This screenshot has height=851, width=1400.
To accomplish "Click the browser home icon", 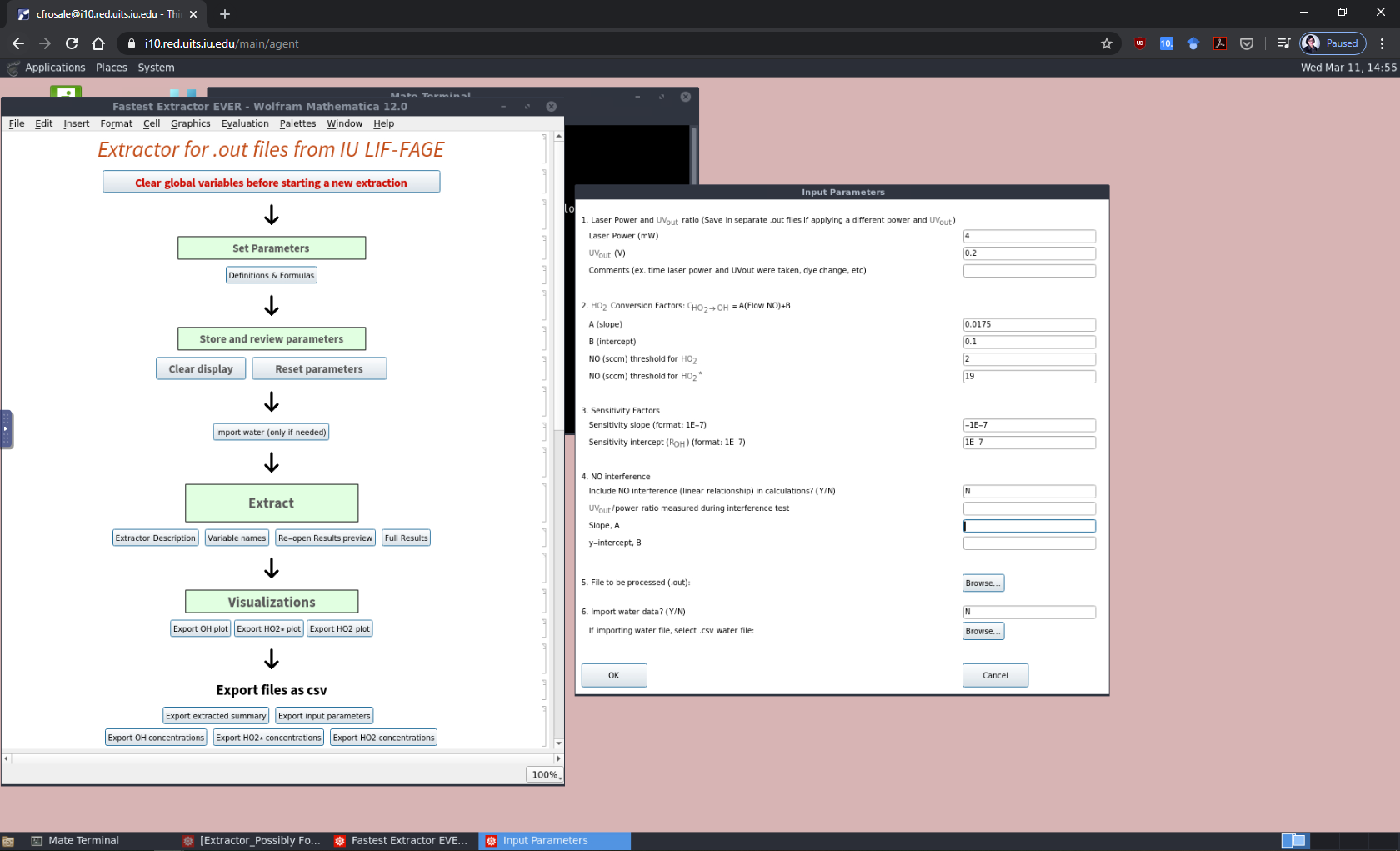I will click(98, 43).
